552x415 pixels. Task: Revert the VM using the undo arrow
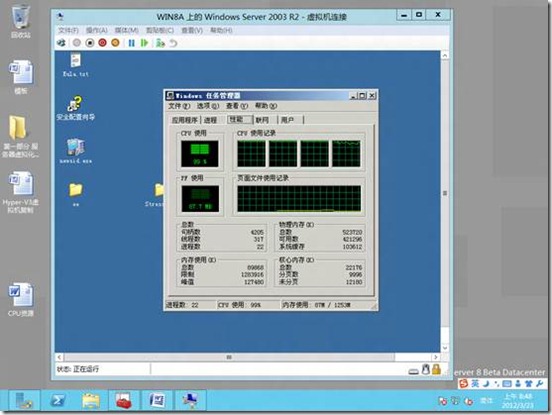(x=173, y=43)
